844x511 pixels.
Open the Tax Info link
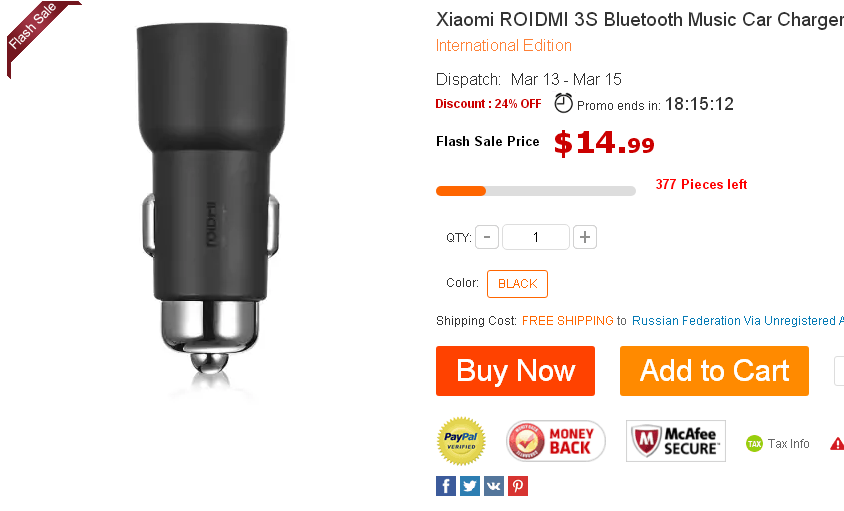789,444
